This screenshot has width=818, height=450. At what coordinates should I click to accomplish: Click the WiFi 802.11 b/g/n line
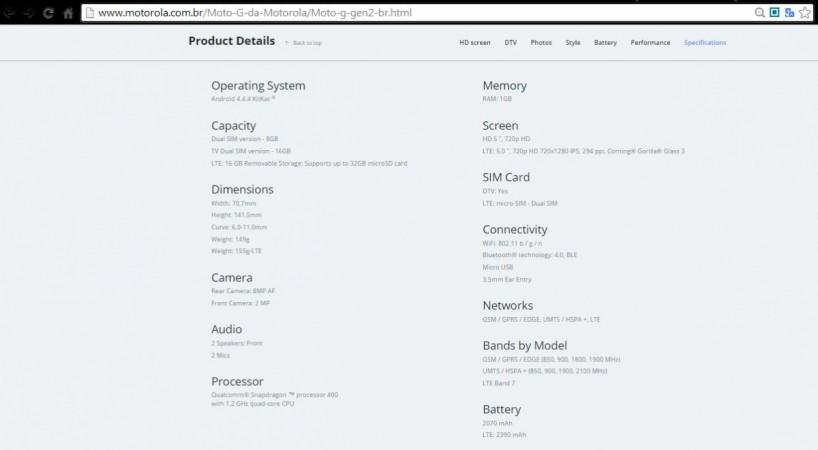(x=512, y=244)
